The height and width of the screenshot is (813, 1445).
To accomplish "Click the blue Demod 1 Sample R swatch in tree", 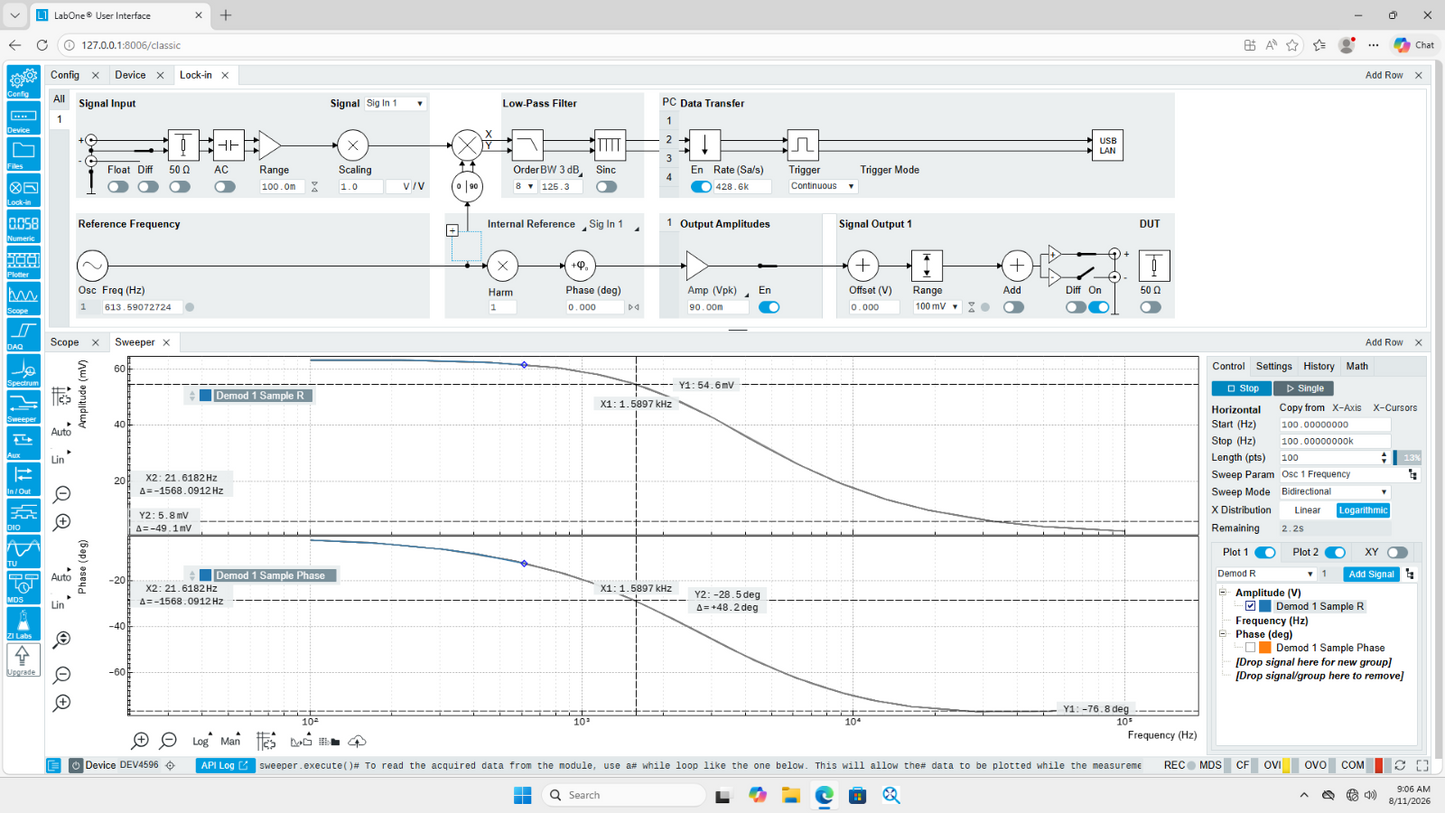I will [x=1265, y=606].
